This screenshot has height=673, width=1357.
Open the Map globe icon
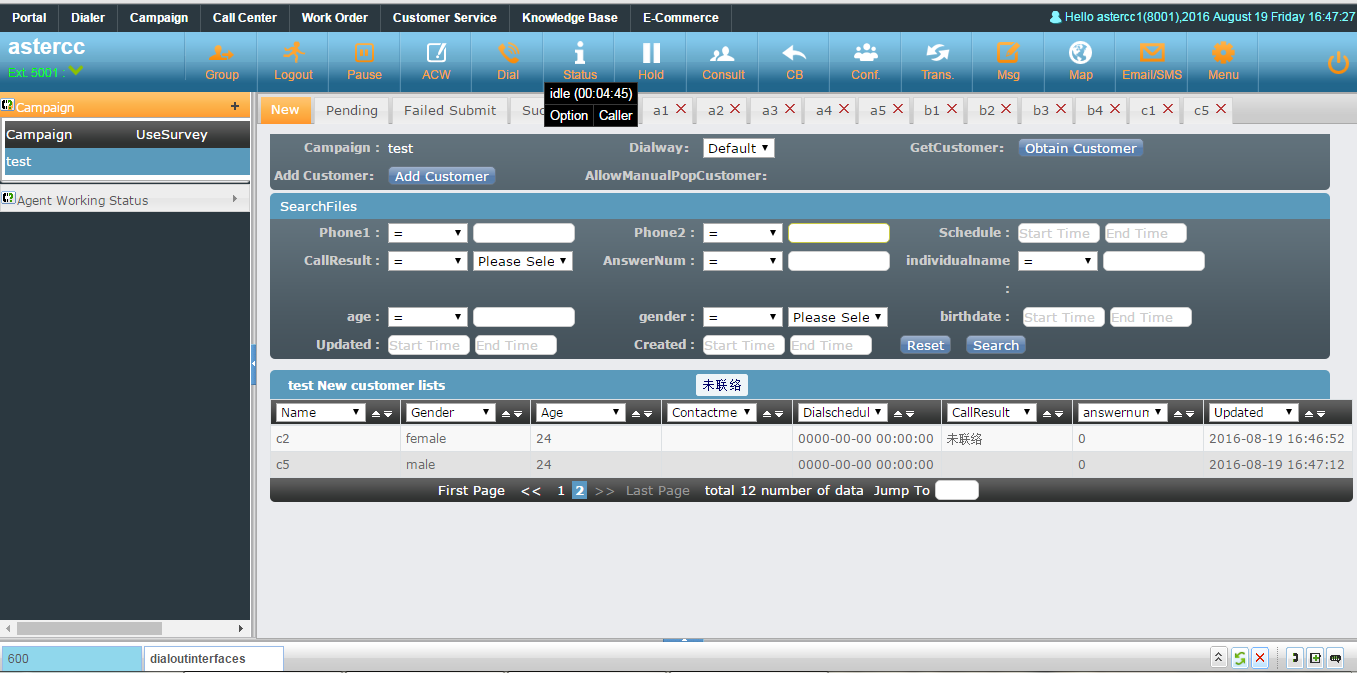[1080, 55]
